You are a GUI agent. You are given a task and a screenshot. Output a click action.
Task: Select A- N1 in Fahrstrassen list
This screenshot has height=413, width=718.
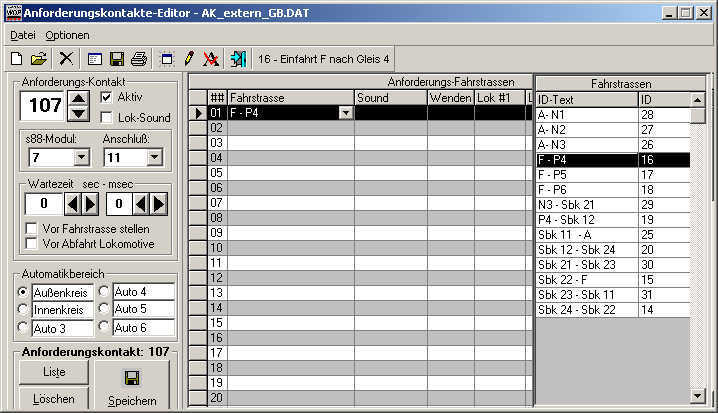613,114
